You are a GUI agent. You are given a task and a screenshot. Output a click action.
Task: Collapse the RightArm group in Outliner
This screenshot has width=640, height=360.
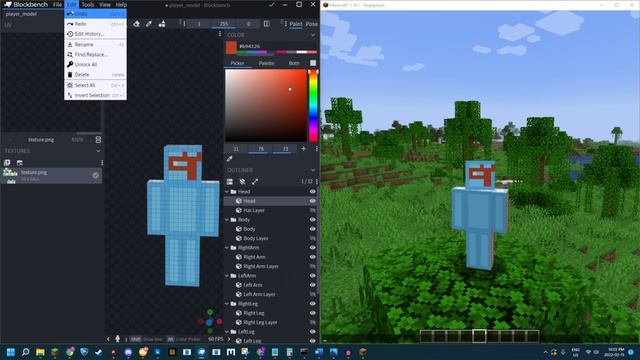pos(227,248)
